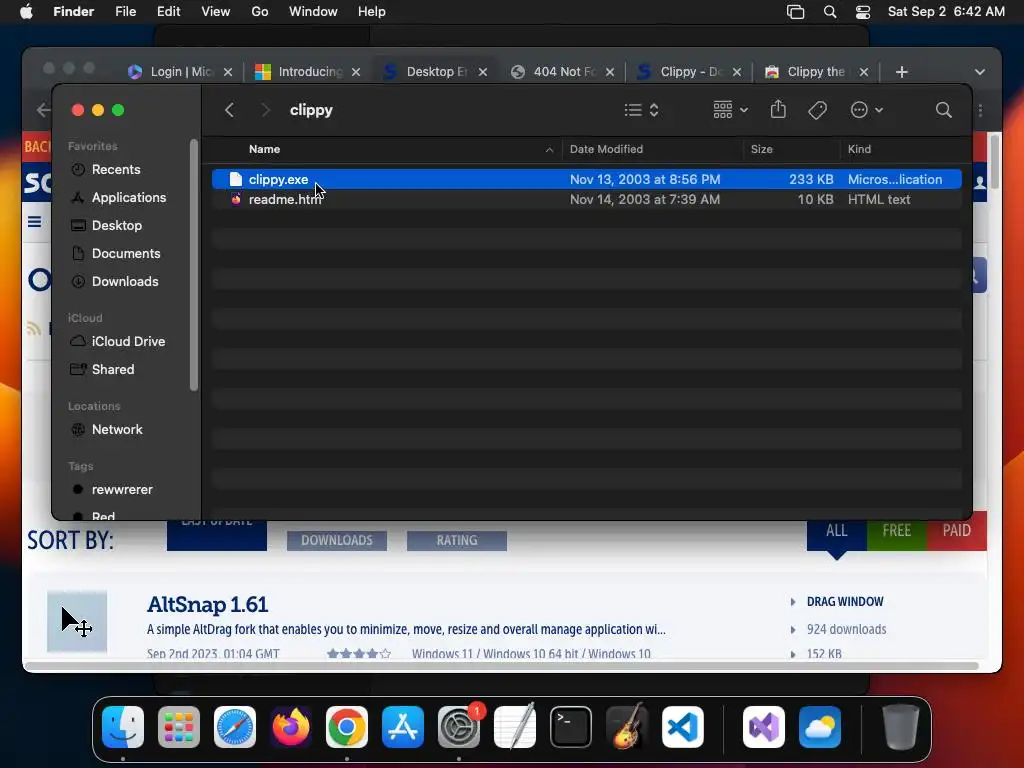Viewport: 1024px width, 768px height.
Task: Open Google Chrome from the Dock
Action: pyautogui.click(x=347, y=727)
